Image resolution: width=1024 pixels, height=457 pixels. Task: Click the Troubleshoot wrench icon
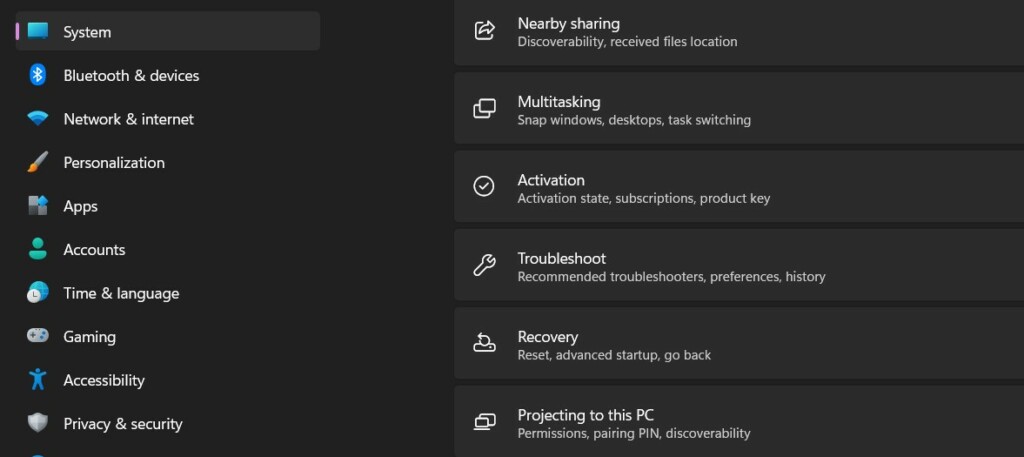pos(484,266)
